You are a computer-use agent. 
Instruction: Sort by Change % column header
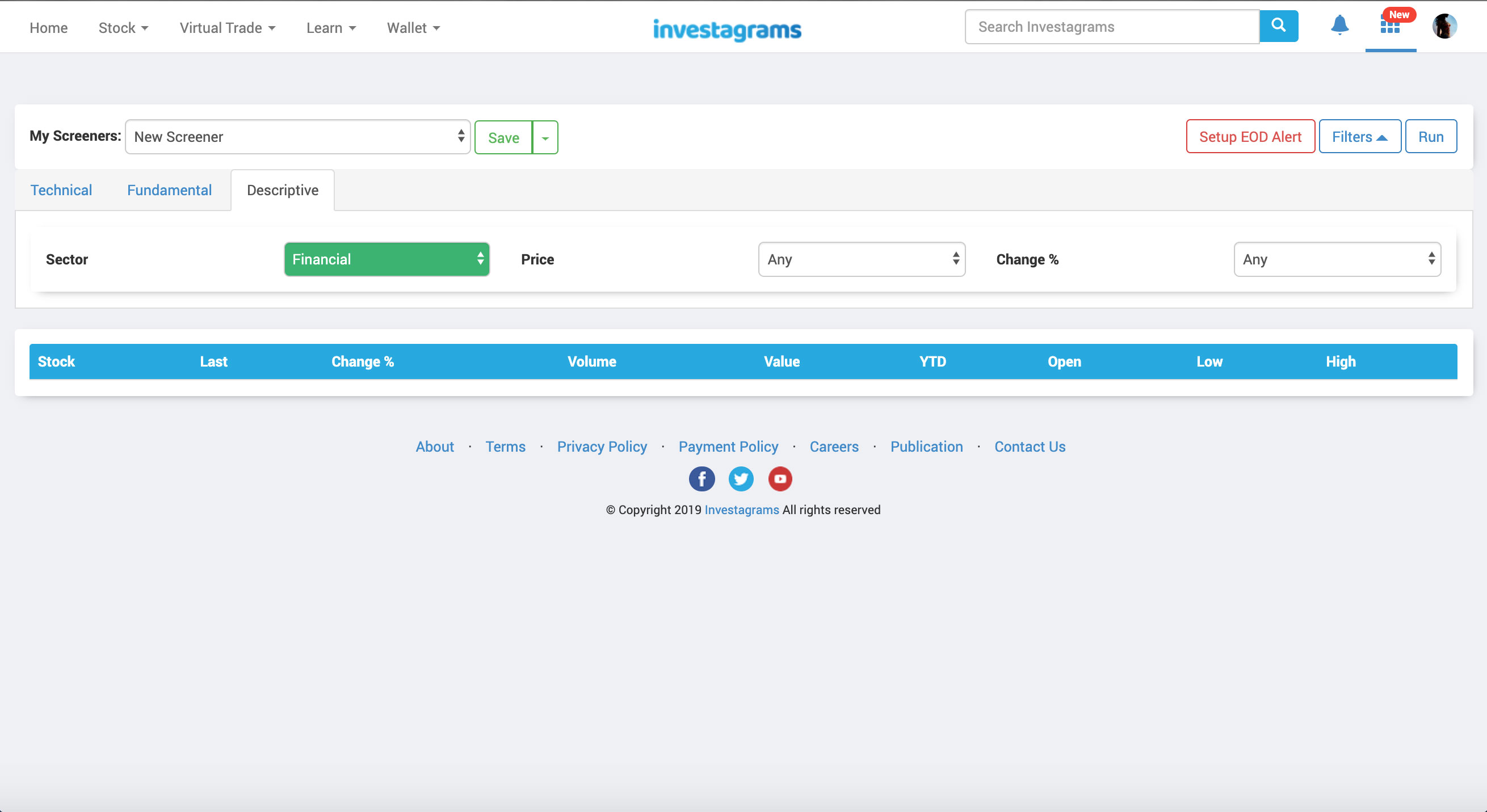363,362
